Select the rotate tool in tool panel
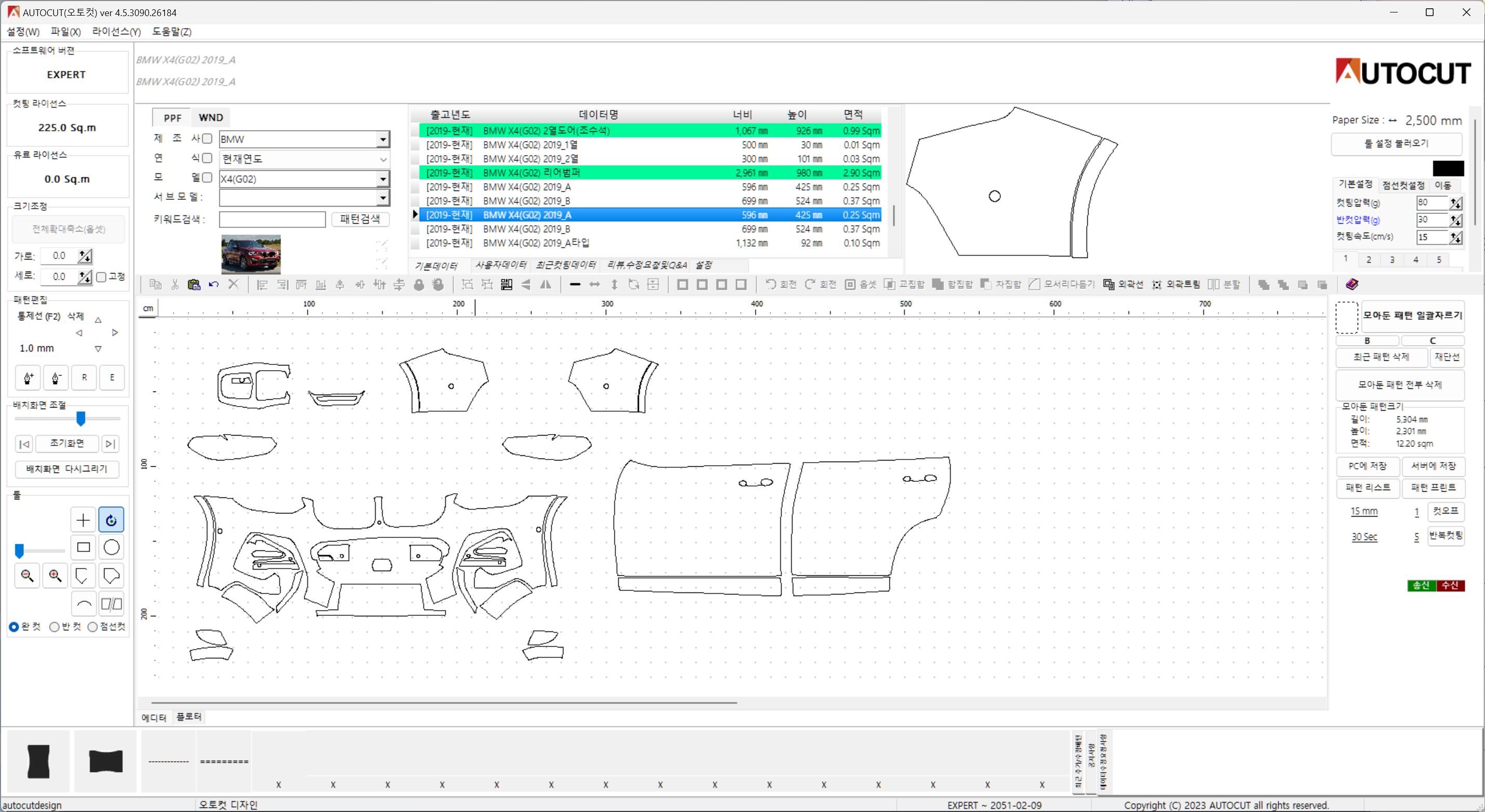Image resolution: width=1485 pixels, height=812 pixels. coord(111,520)
